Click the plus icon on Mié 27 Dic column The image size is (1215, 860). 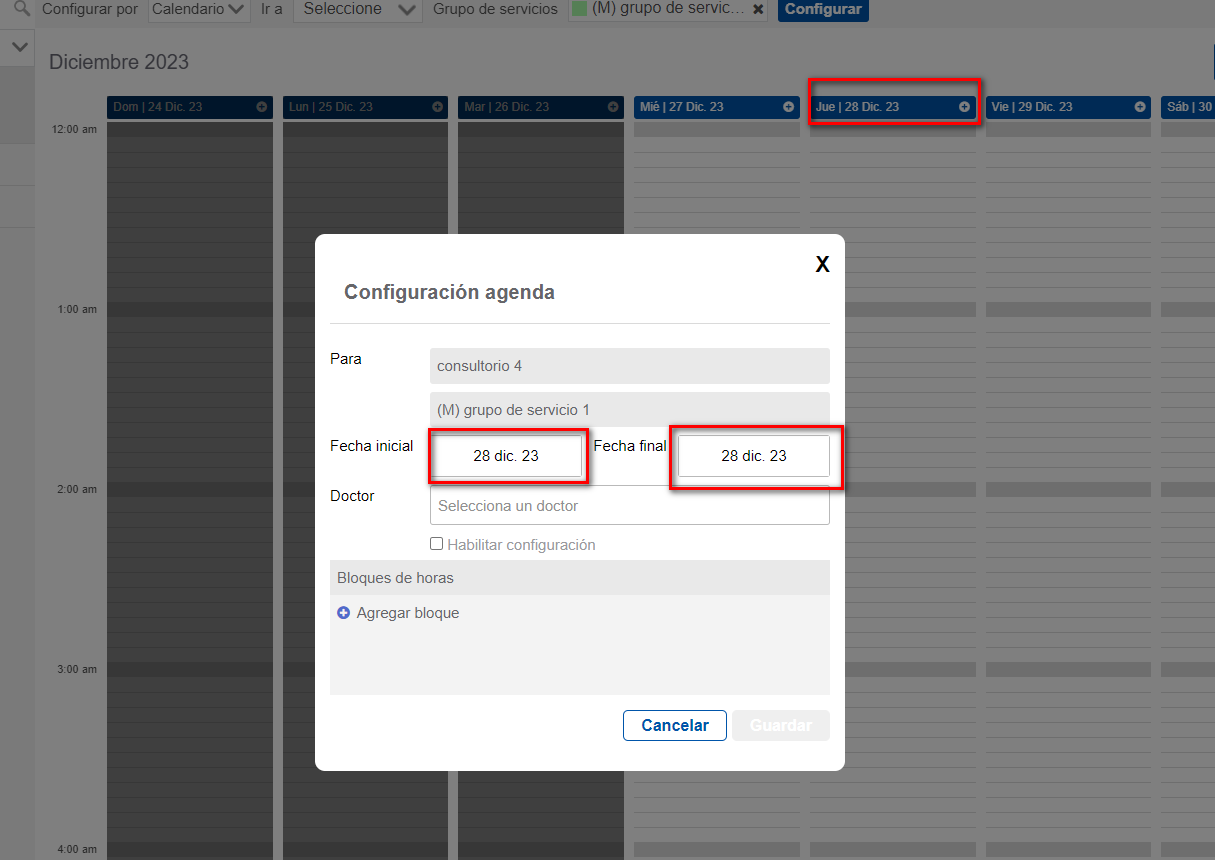787,106
